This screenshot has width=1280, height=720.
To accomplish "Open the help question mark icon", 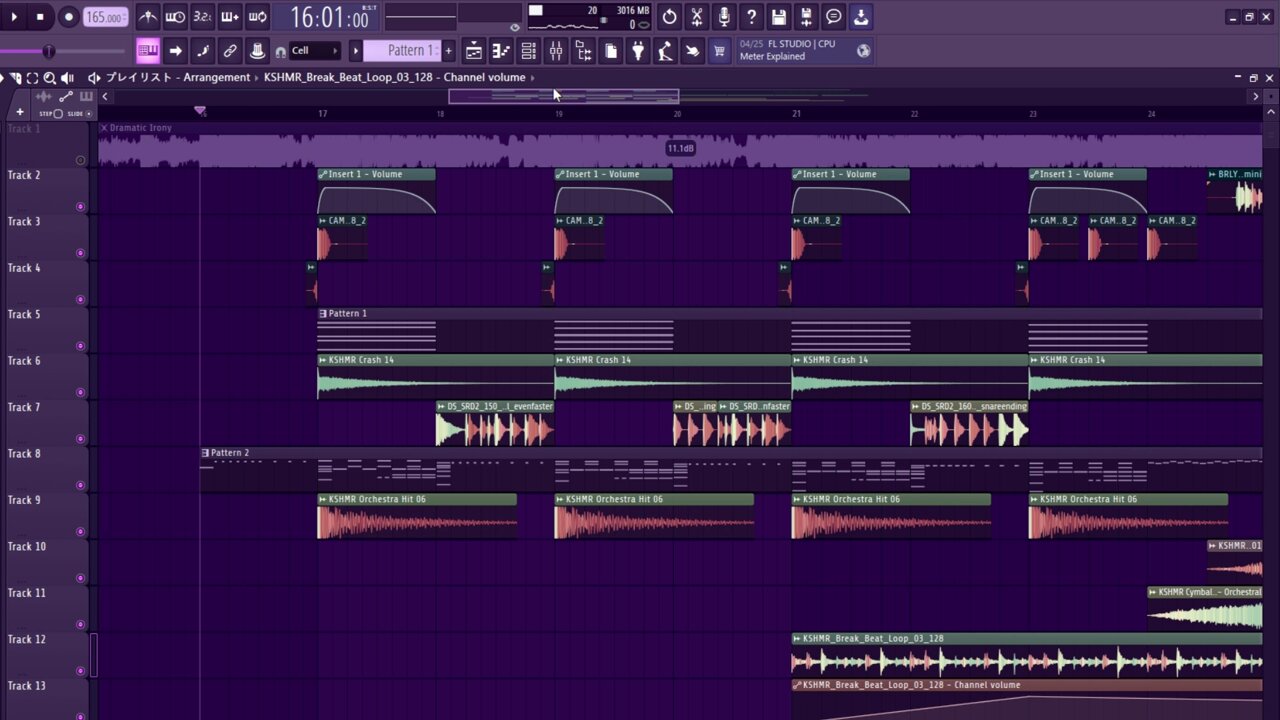I will click(x=751, y=16).
